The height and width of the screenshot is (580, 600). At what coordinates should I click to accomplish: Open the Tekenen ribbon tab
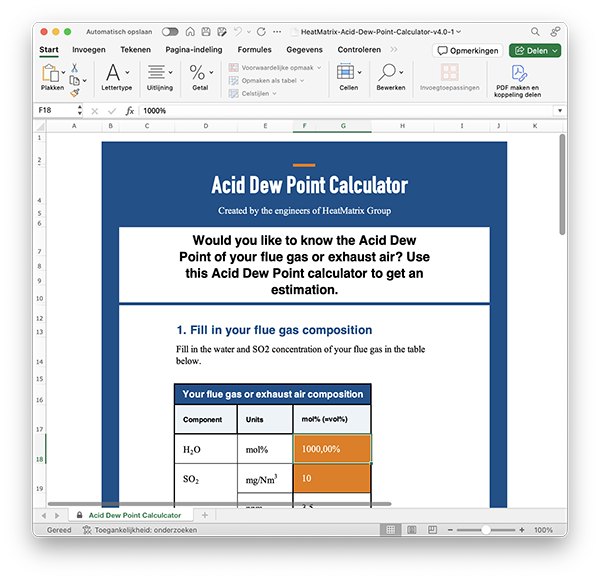(x=135, y=50)
